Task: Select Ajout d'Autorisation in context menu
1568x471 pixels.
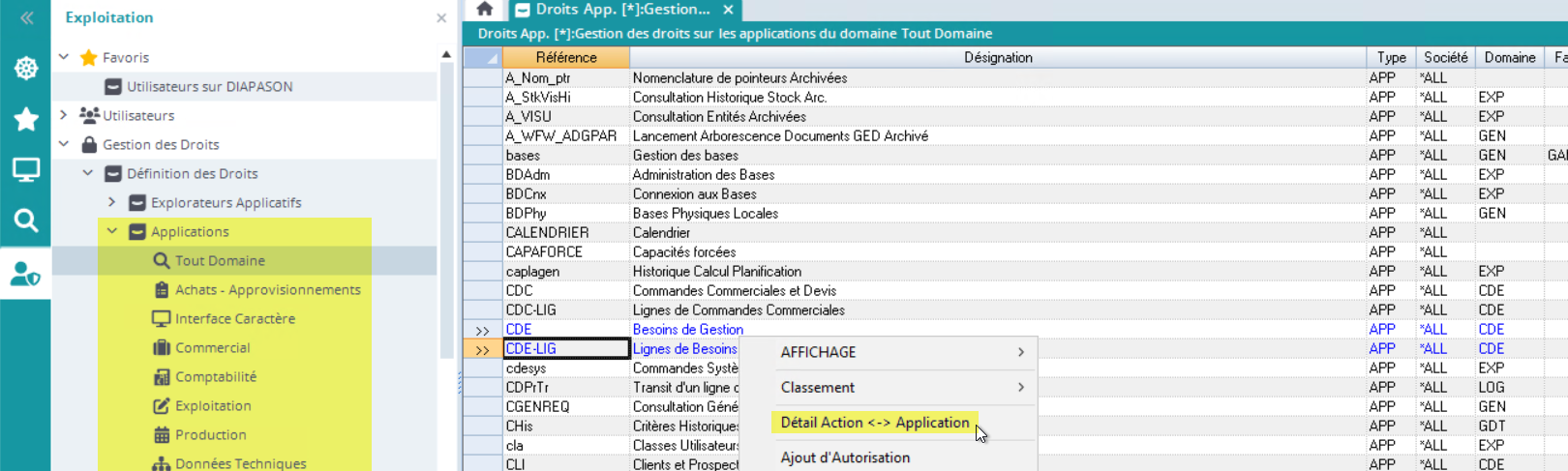Action: click(x=845, y=457)
